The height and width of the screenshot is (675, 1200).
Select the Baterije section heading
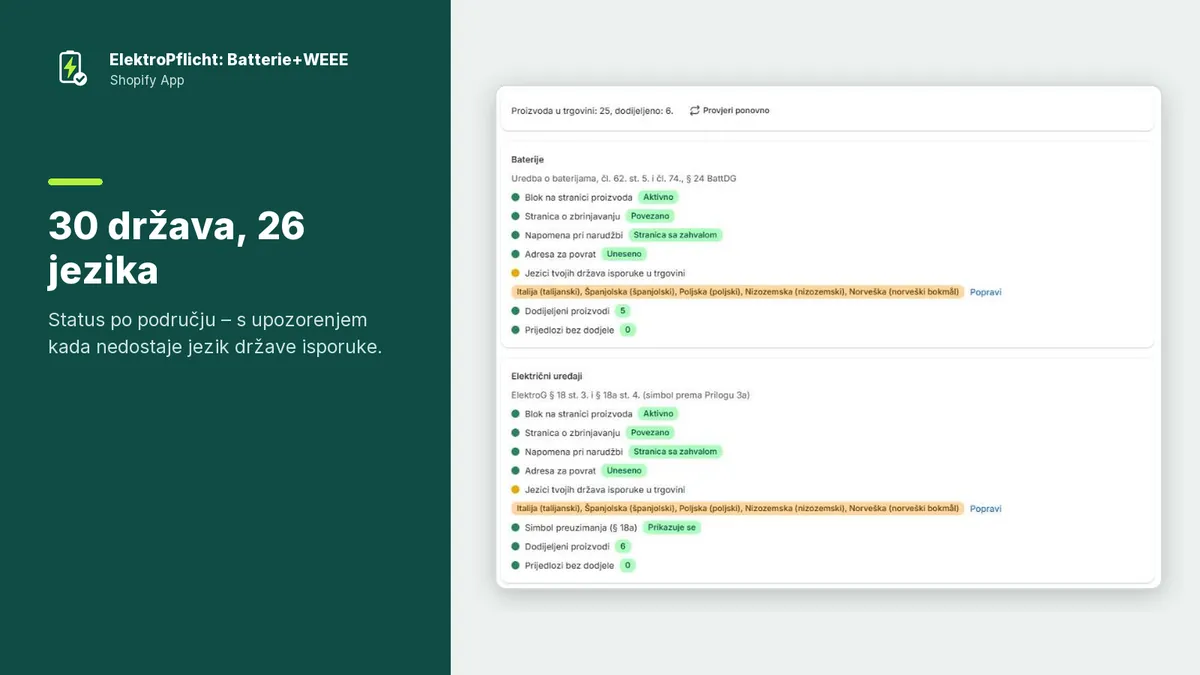528,160
